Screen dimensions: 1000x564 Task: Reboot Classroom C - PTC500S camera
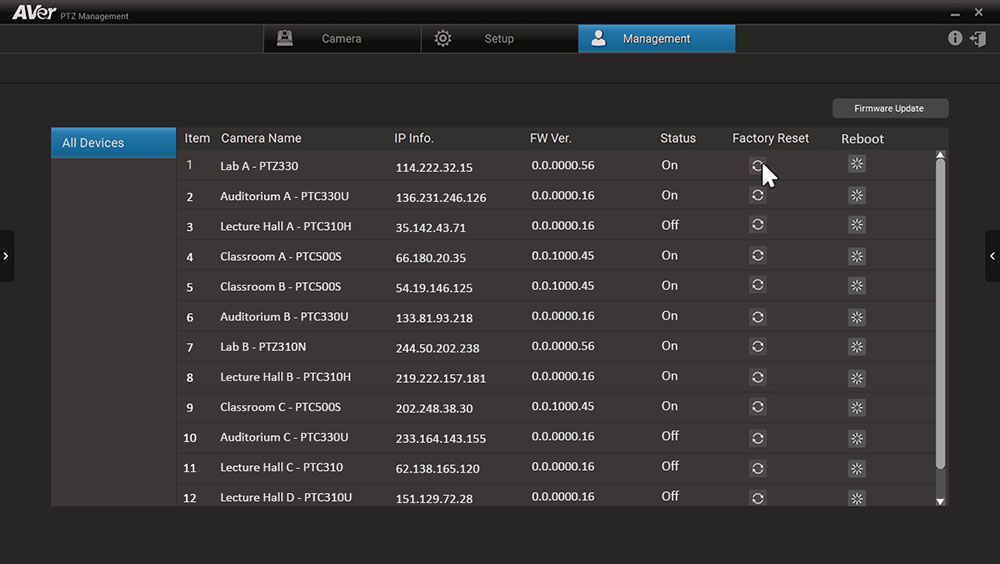tap(856, 407)
